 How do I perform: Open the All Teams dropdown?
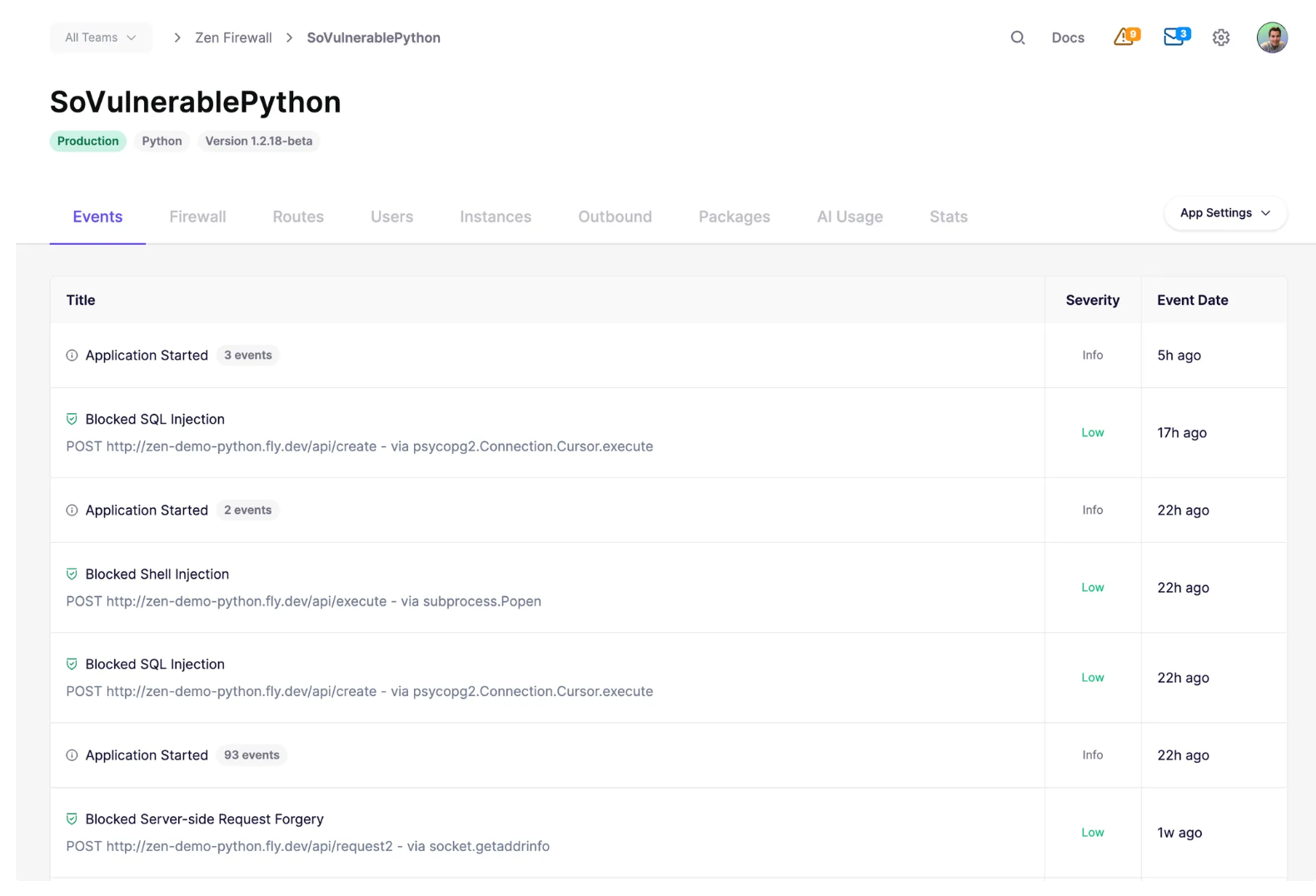coord(101,37)
